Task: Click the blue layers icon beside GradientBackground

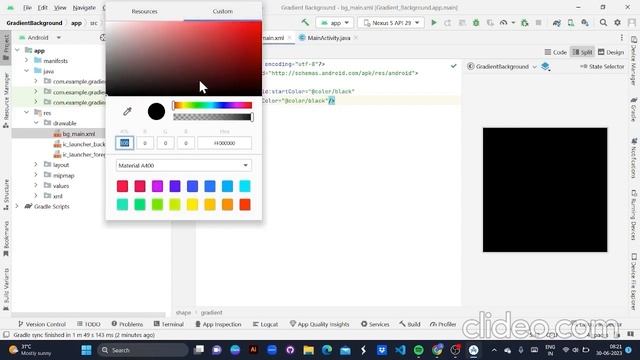Action: pos(546,66)
